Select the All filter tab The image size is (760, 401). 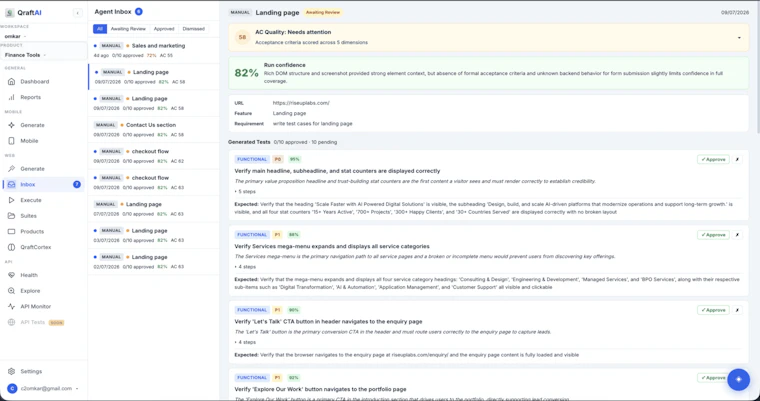(x=100, y=29)
